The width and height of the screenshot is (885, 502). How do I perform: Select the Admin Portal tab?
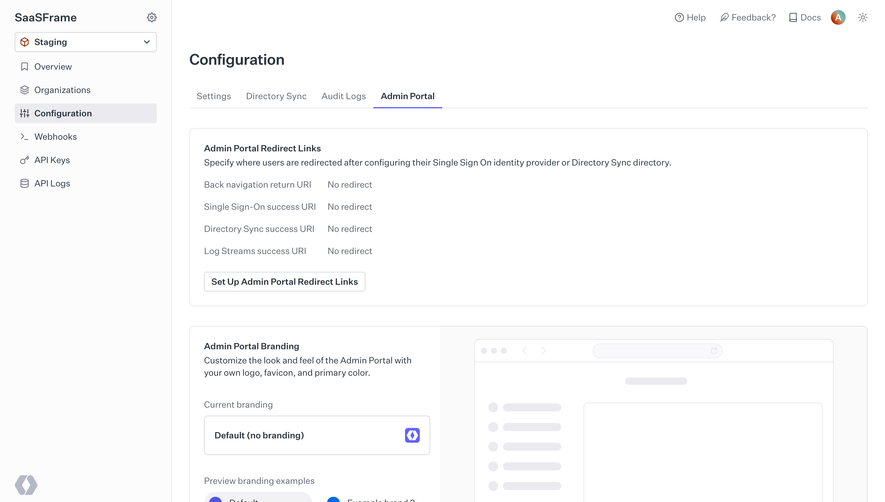pyautogui.click(x=408, y=96)
